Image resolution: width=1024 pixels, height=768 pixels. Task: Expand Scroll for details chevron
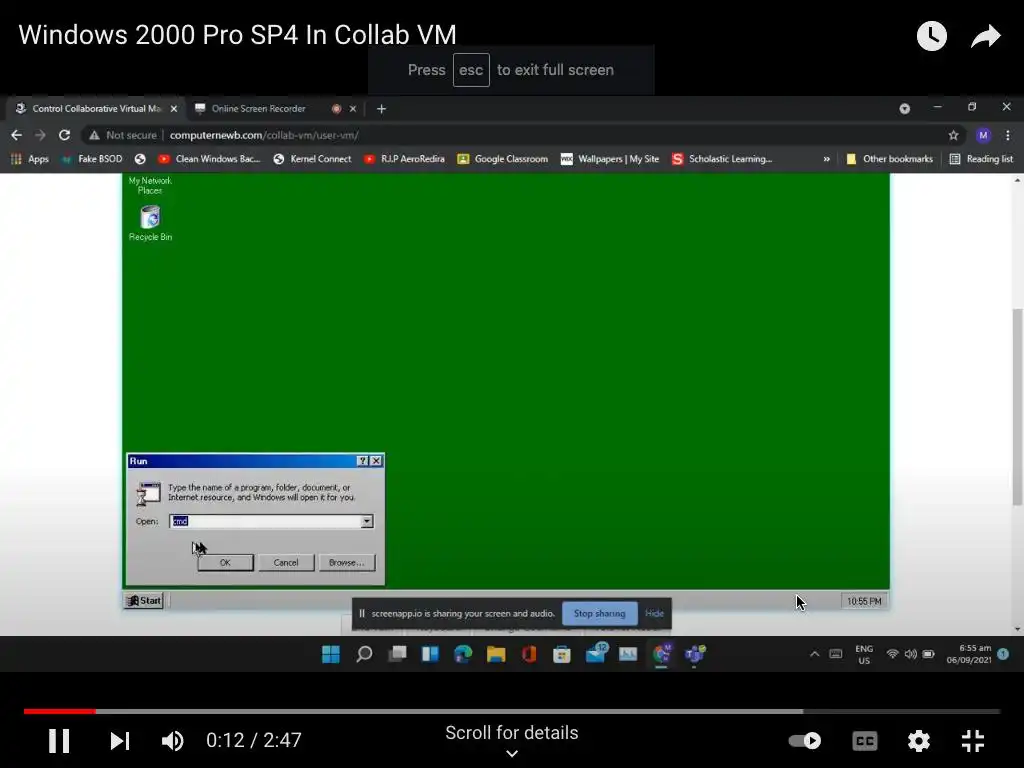512,754
